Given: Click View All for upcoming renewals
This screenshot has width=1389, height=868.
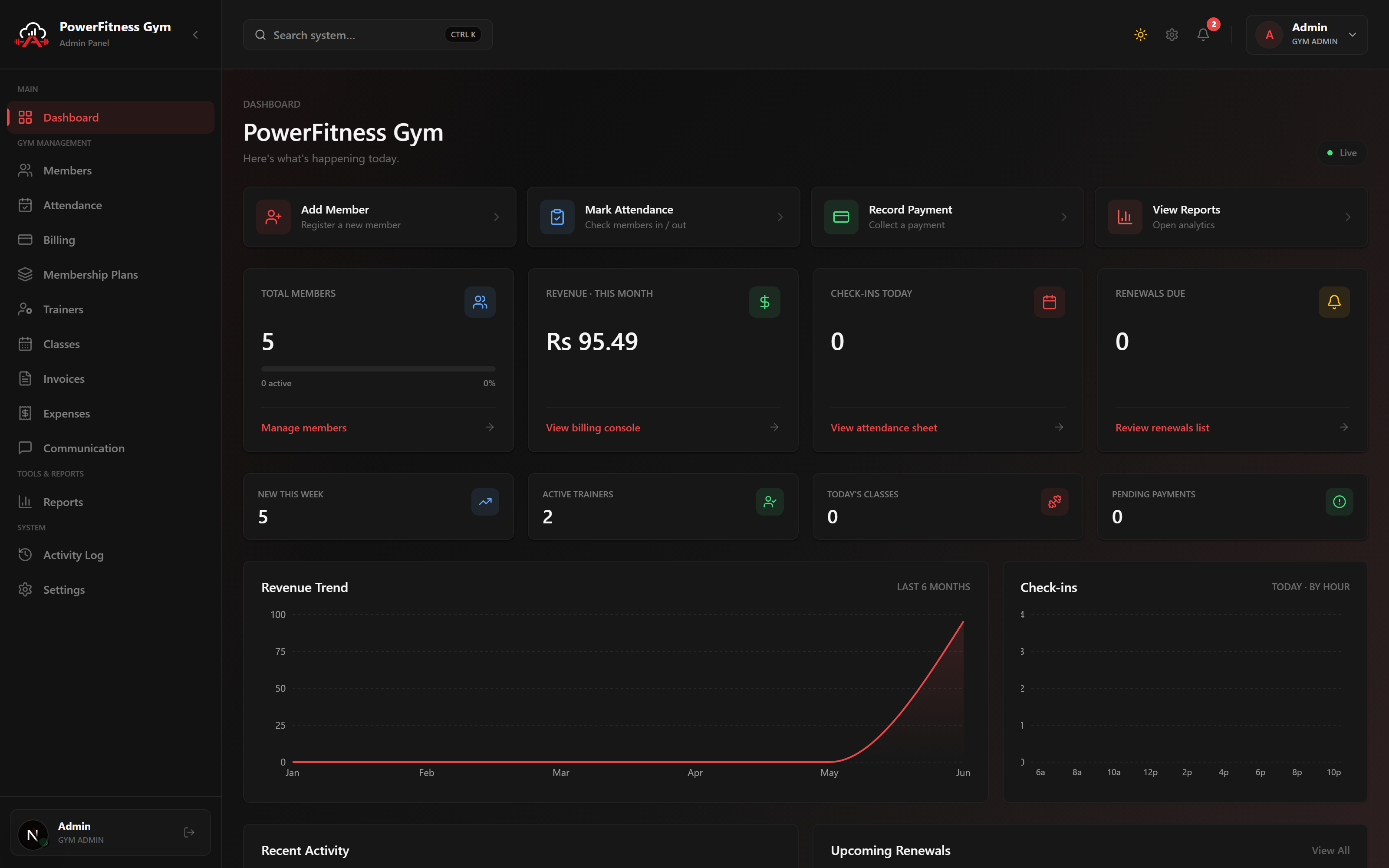Looking at the screenshot, I should tap(1330, 850).
